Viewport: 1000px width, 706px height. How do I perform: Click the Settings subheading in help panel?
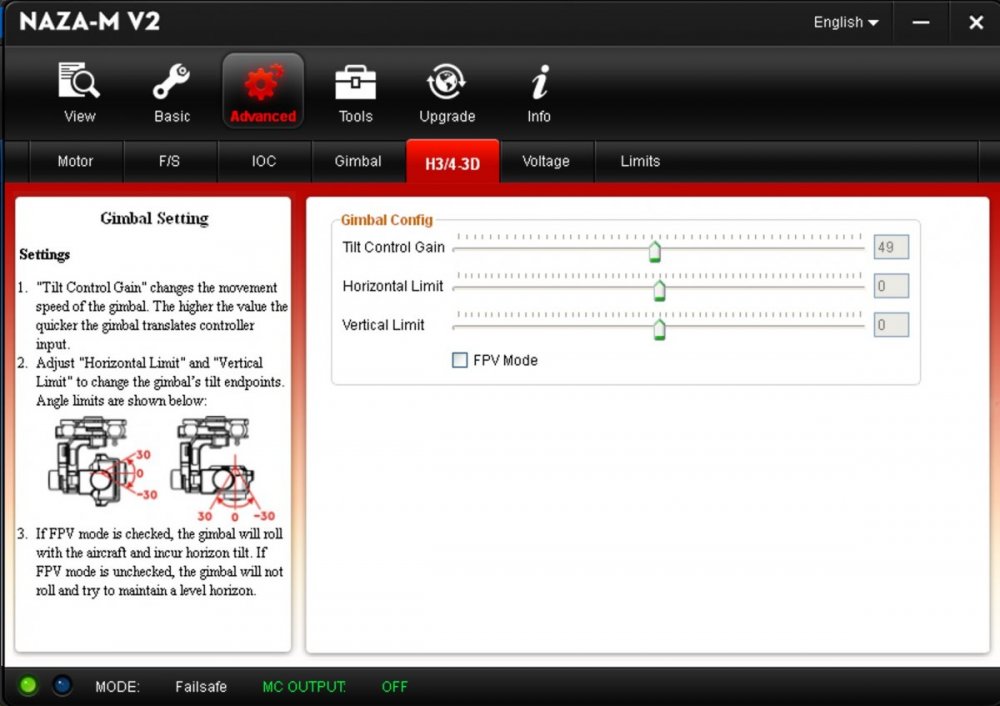pyautogui.click(x=45, y=254)
